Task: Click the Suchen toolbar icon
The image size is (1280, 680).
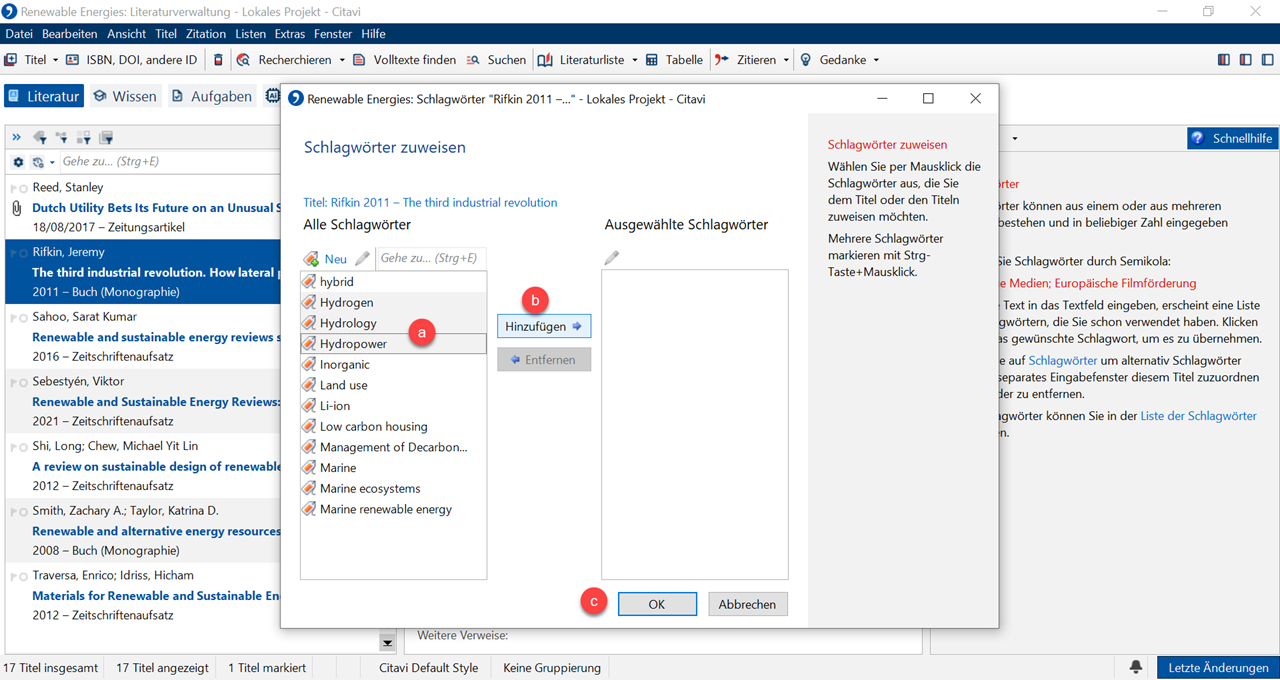Action: (x=474, y=60)
